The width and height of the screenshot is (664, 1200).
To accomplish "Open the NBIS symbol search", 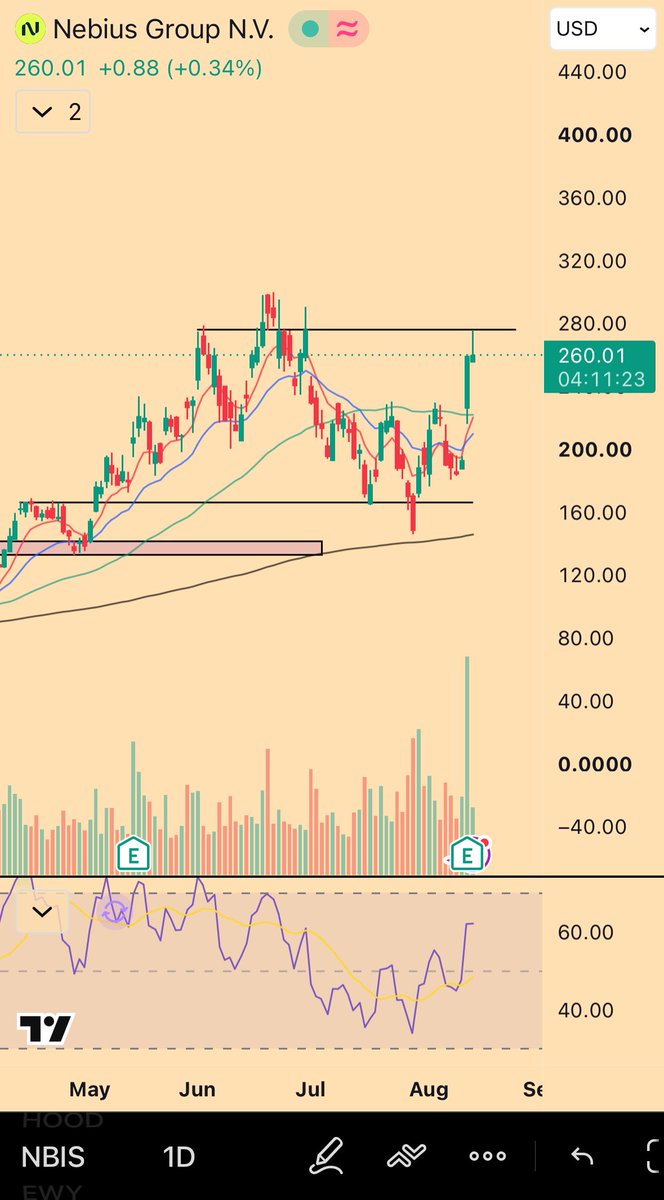I will pyautogui.click(x=53, y=1157).
